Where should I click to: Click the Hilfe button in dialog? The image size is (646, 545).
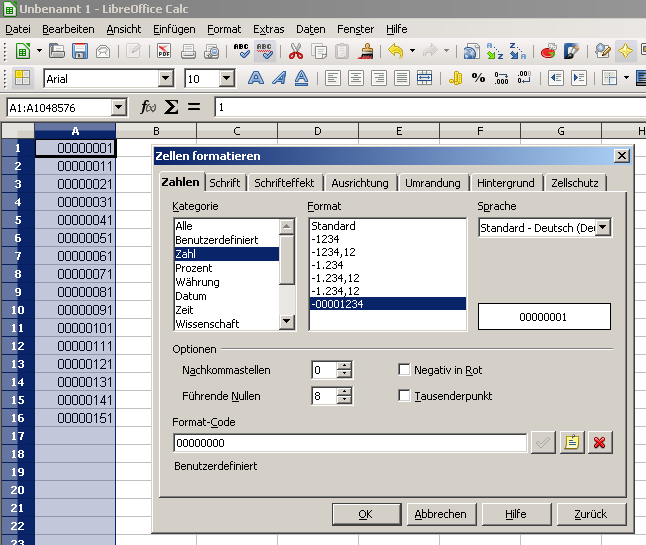pos(516,514)
